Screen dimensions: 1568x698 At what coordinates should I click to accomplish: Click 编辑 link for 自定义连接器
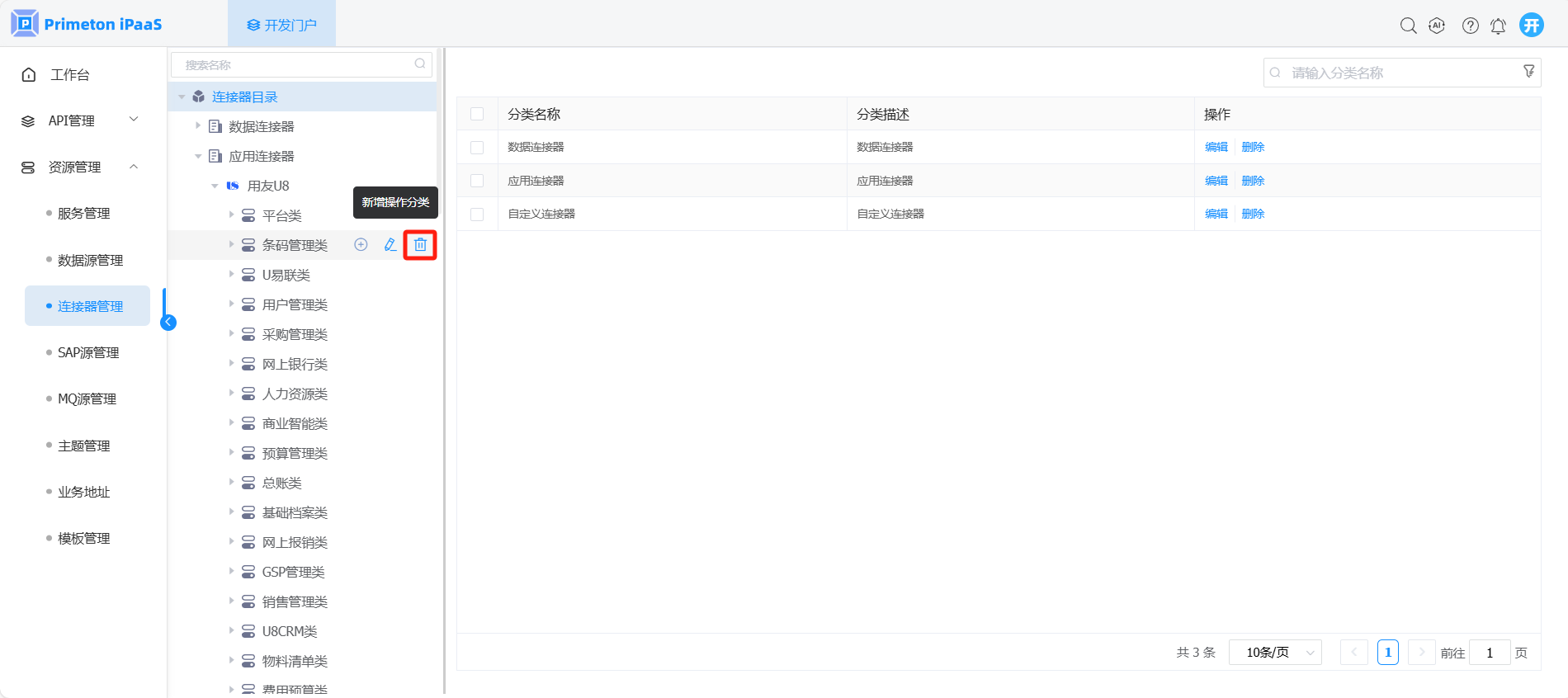pyautogui.click(x=1216, y=214)
